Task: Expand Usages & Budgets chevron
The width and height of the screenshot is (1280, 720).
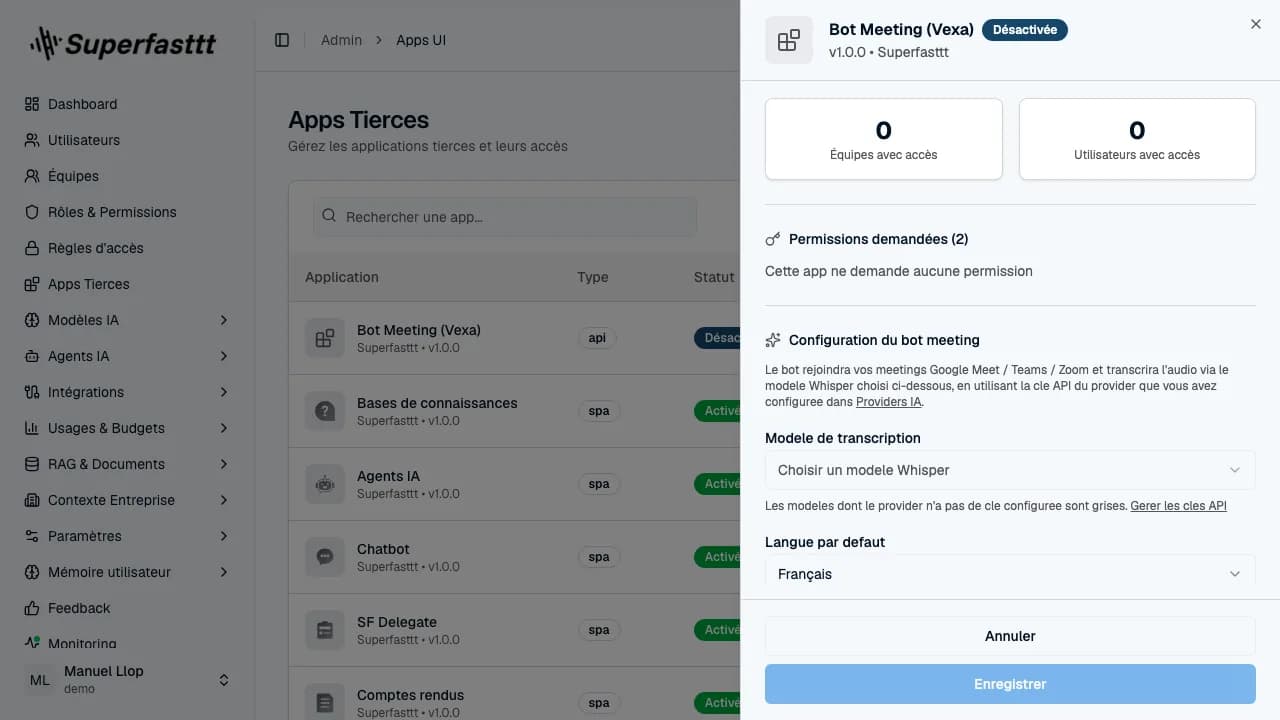Action: (224, 428)
